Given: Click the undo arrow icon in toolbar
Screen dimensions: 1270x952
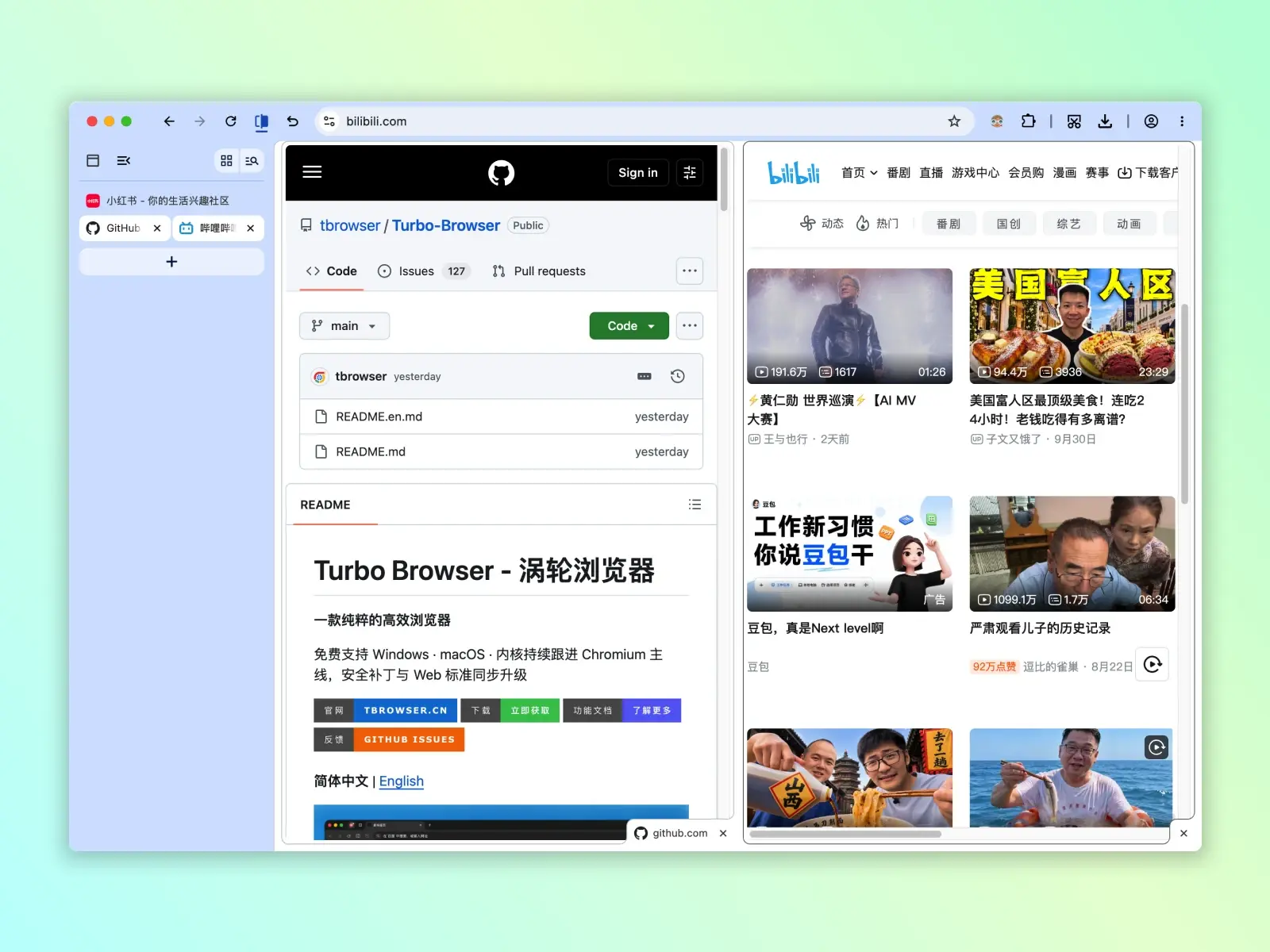Looking at the screenshot, I should 293,121.
